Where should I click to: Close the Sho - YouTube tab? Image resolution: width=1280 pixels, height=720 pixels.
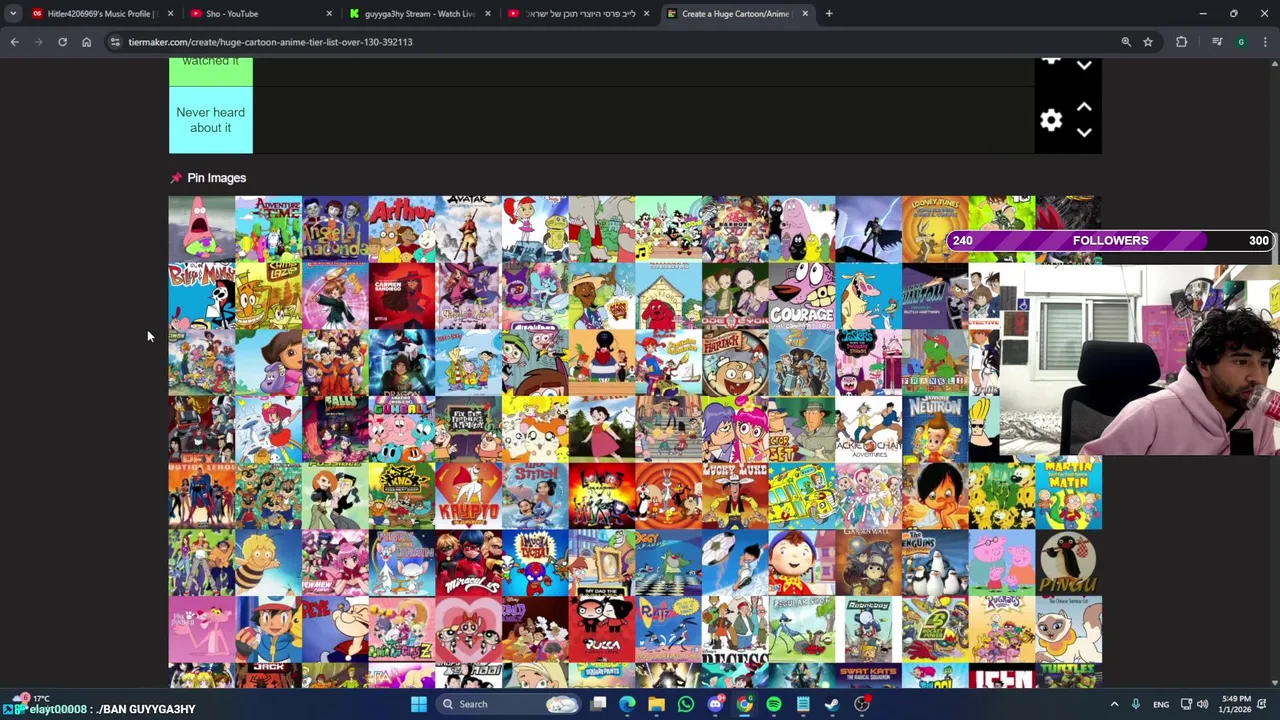tap(329, 14)
